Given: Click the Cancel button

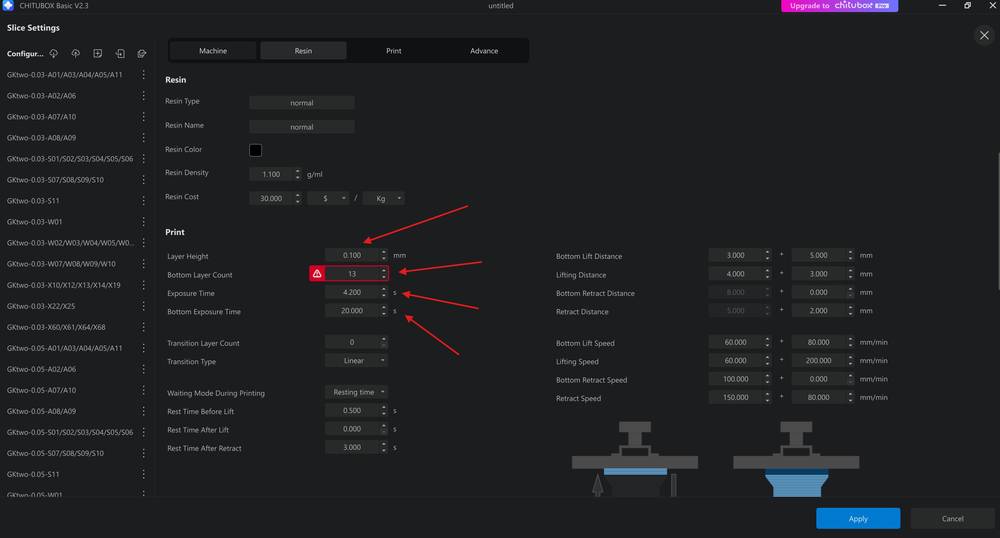Looking at the screenshot, I should [952, 518].
